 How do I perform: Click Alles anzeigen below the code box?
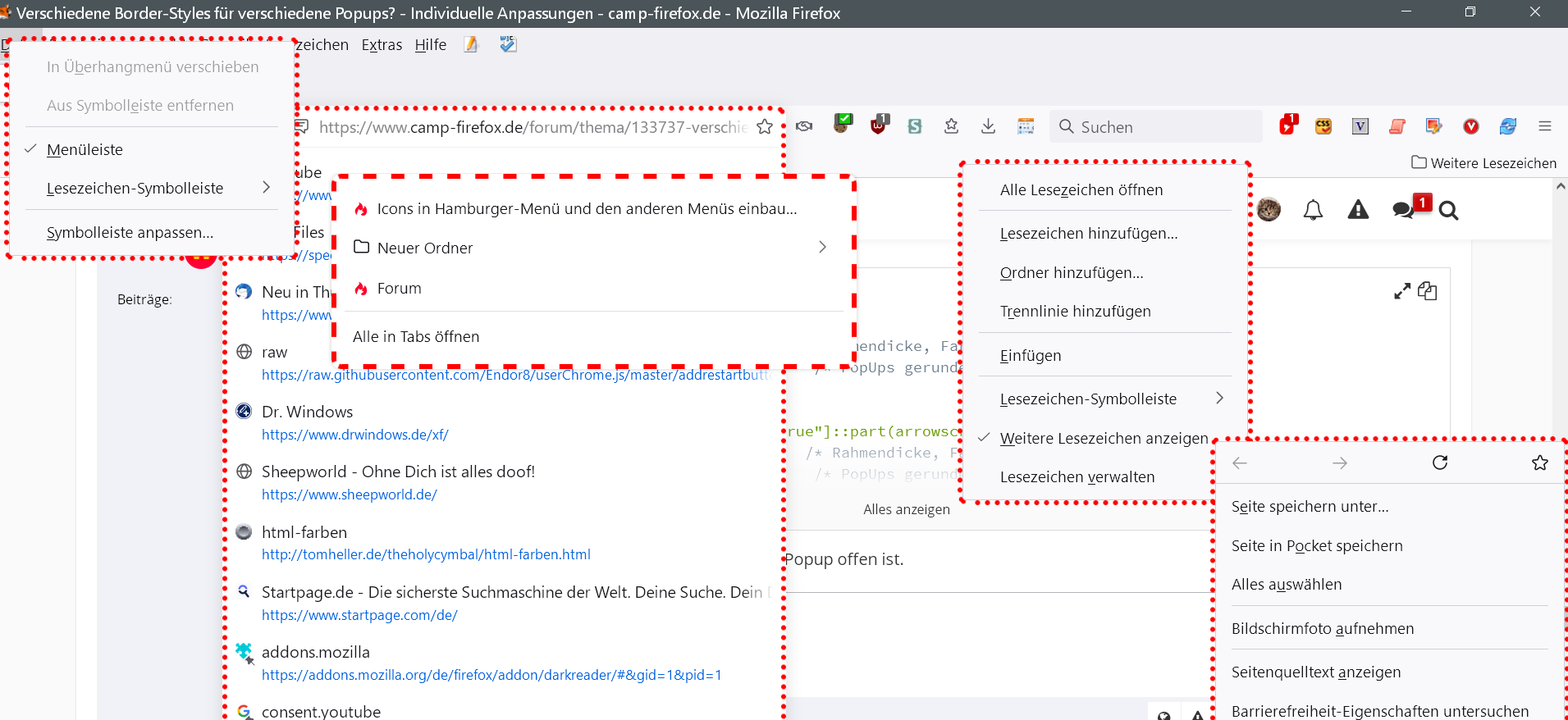tap(907, 509)
